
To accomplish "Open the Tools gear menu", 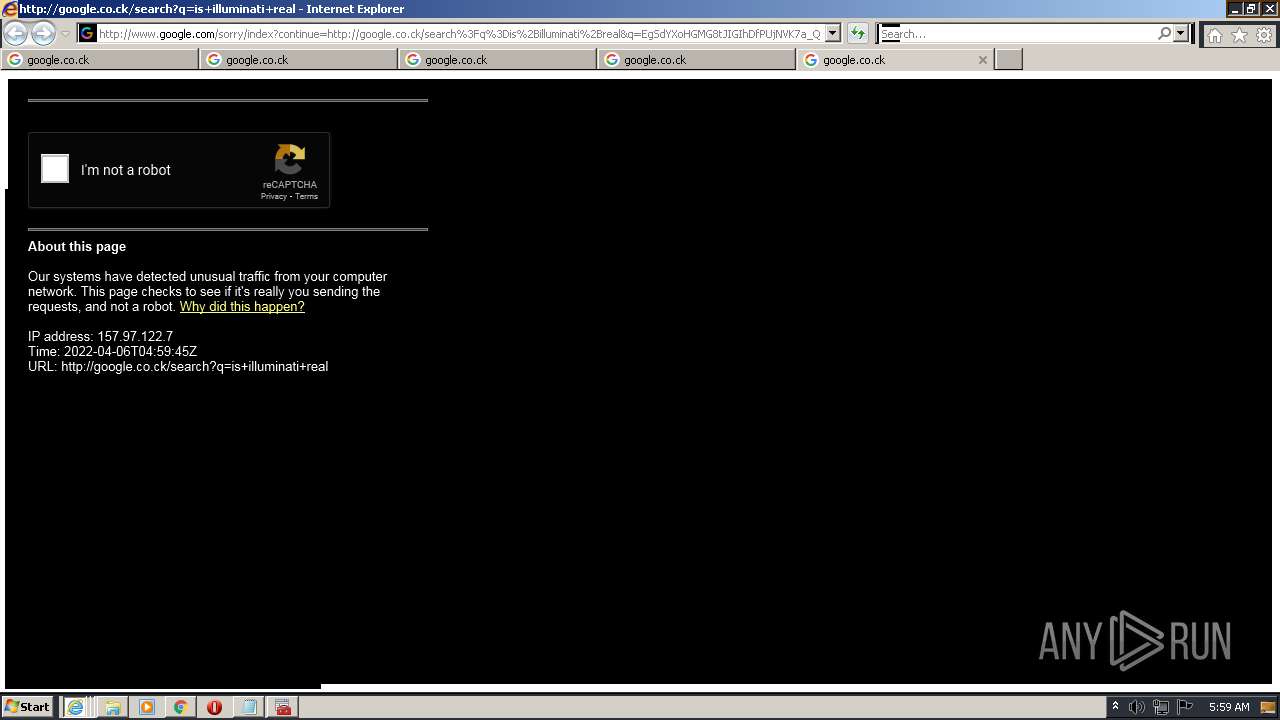I will coord(1264,35).
